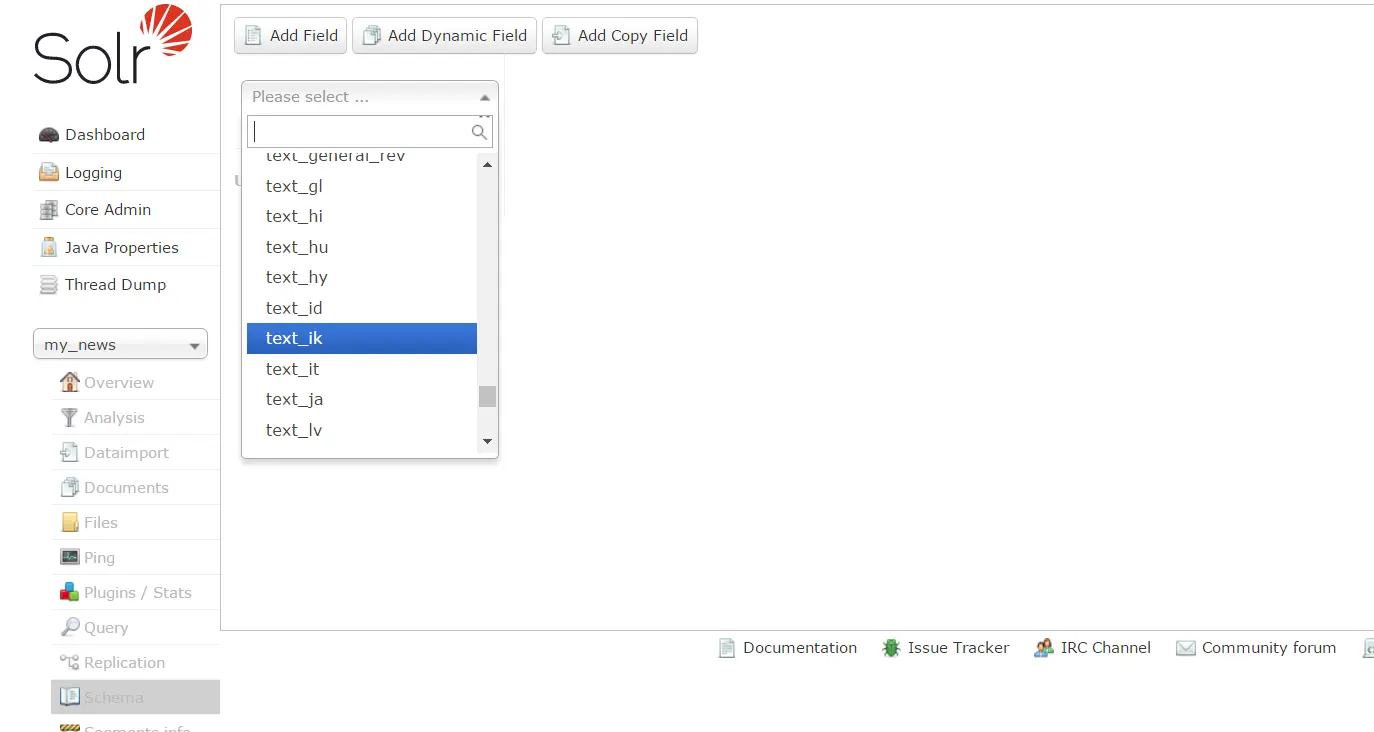Pick the text_lv option
Screen dimensions: 1374x732
coord(362,430)
